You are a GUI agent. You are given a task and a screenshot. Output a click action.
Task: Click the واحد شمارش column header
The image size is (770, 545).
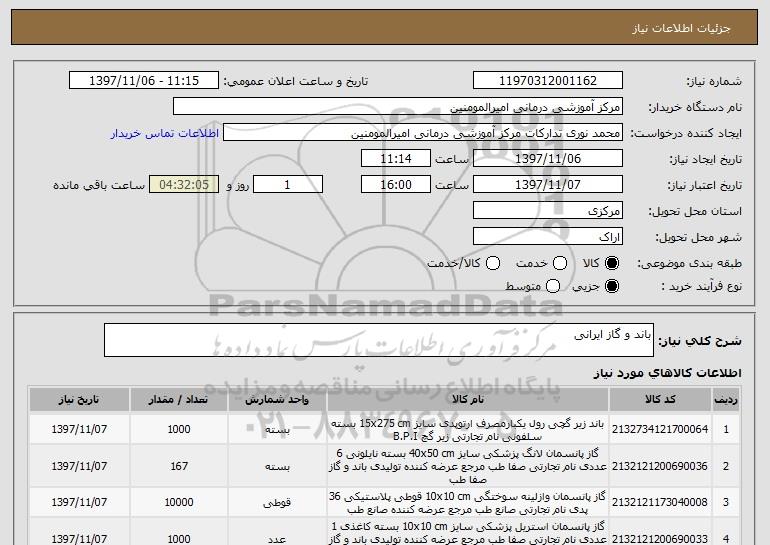tap(277, 400)
